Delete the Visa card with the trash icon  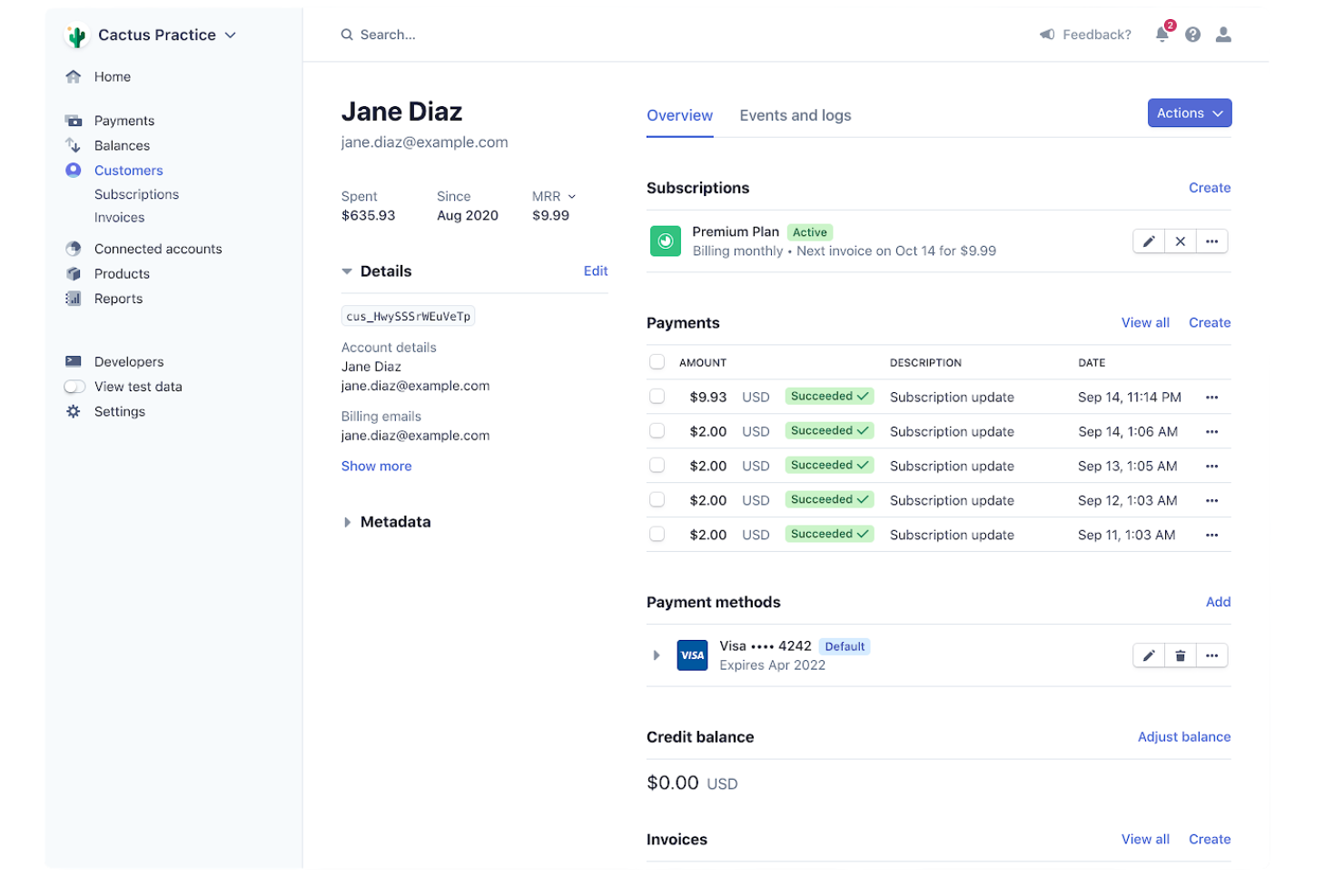click(x=1180, y=655)
